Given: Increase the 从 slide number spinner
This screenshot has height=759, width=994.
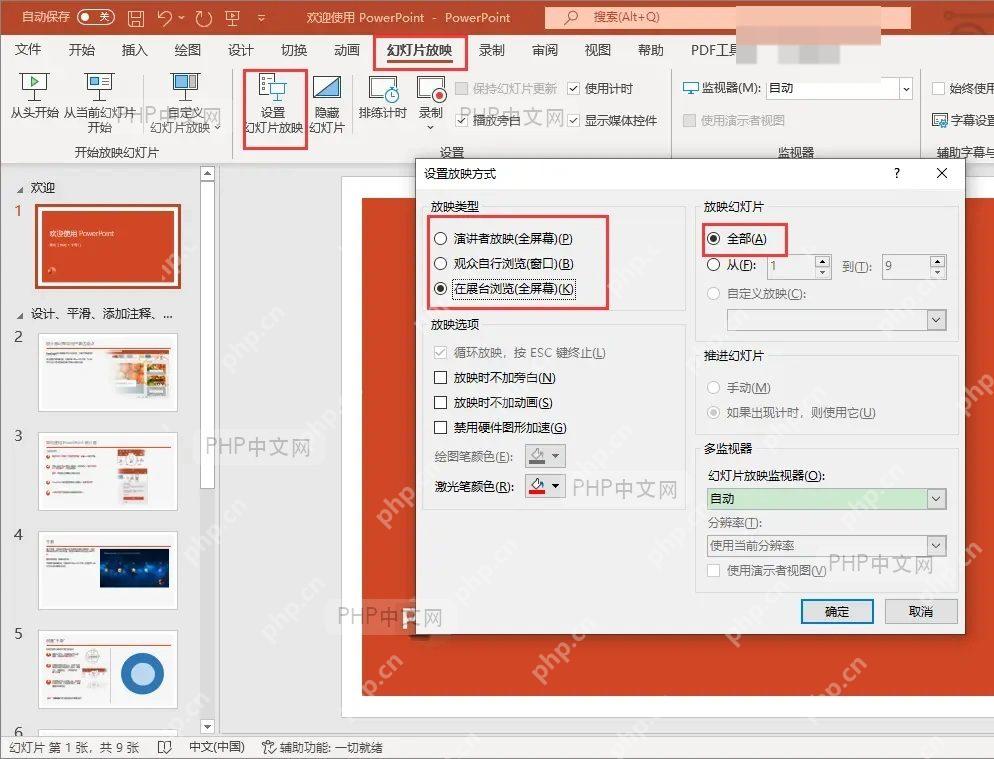Looking at the screenshot, I should (x=822, y=261).
